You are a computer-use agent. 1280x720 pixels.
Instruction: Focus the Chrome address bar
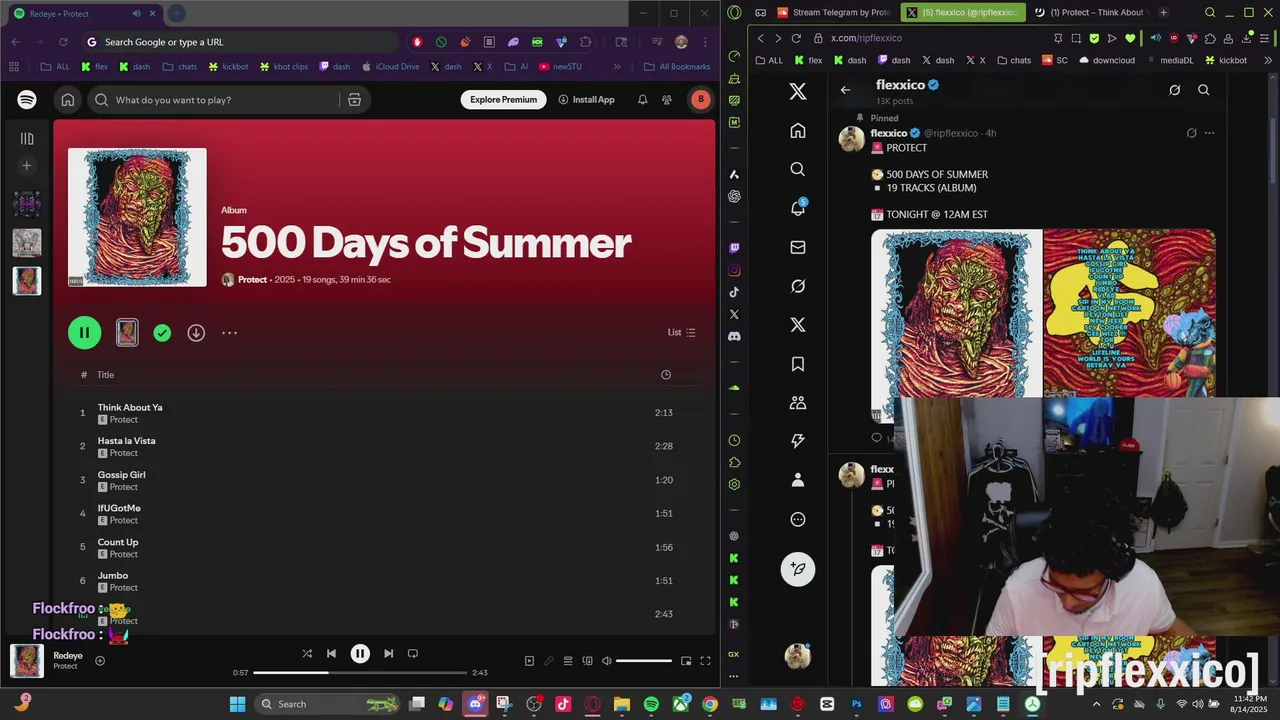(240, 42)
